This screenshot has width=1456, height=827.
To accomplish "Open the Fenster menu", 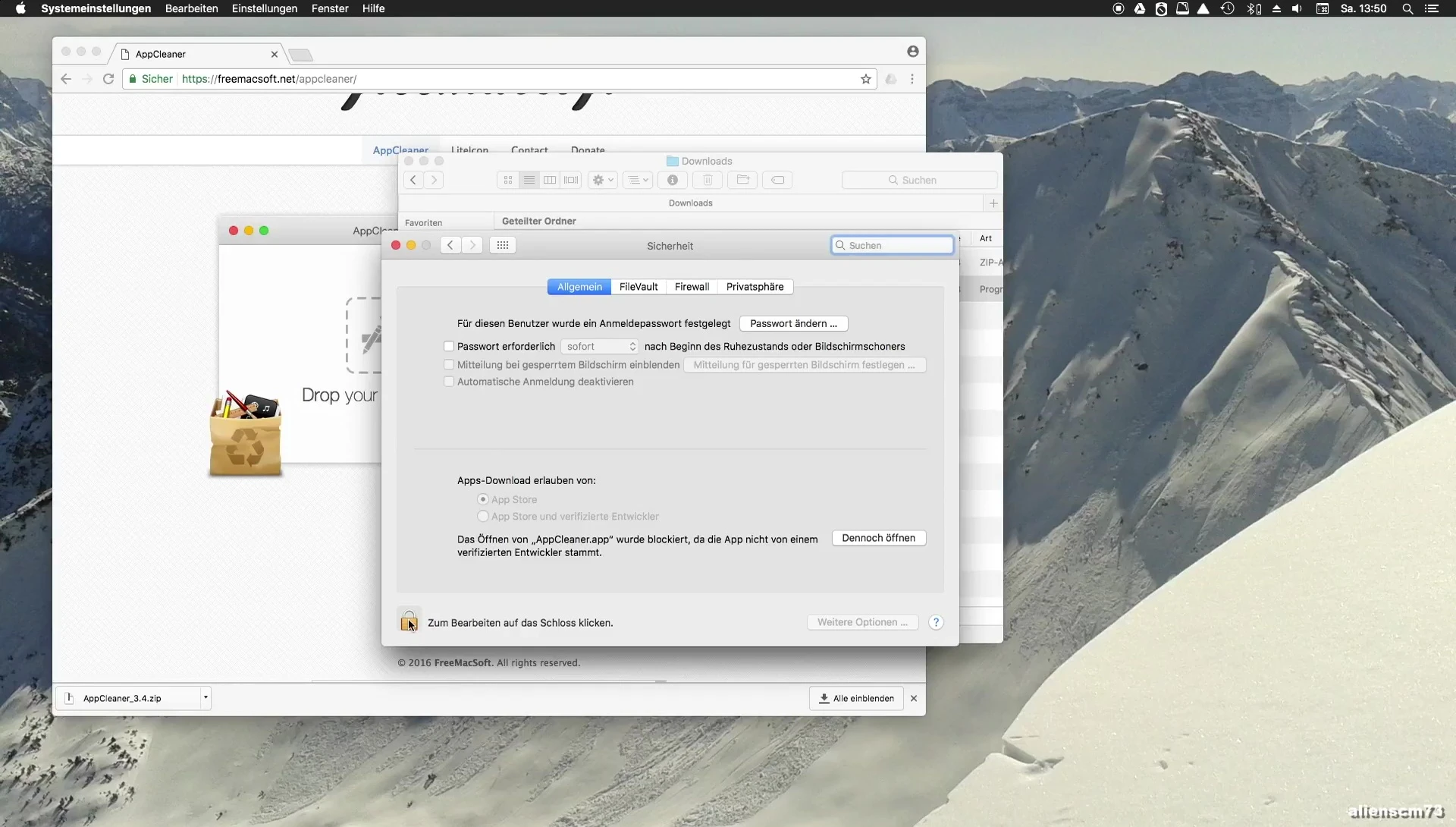I will click(330, 8).
